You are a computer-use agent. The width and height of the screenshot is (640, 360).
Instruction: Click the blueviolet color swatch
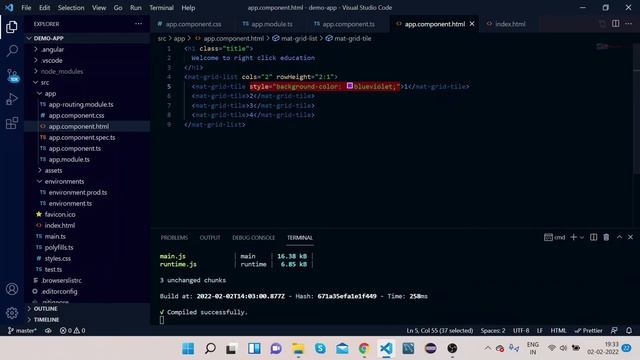click(350, 86)
